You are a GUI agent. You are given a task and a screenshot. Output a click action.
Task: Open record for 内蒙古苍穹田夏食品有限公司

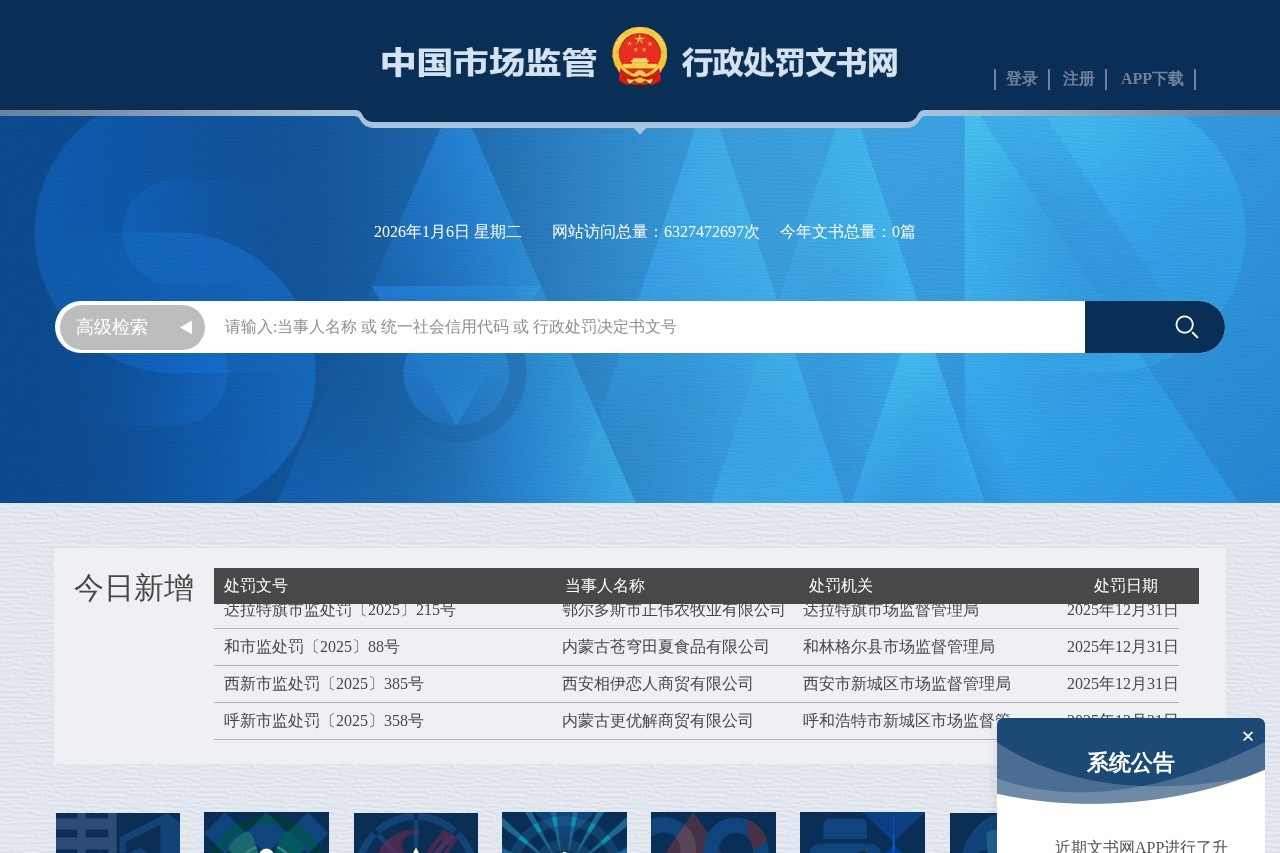click(x=665, y=647)
